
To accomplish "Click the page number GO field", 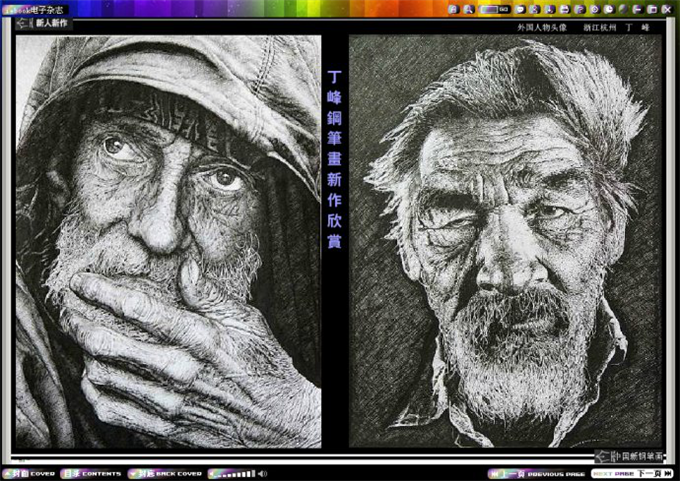I will (494, 9).
